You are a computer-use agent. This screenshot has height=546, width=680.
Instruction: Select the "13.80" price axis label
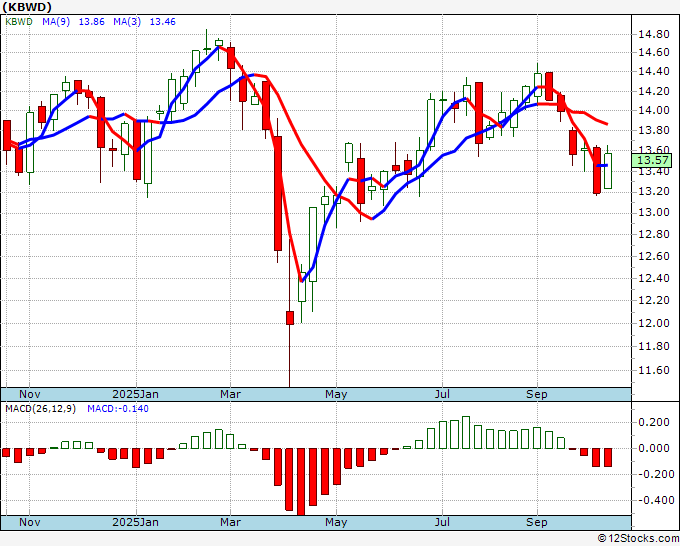pos(654,130)
